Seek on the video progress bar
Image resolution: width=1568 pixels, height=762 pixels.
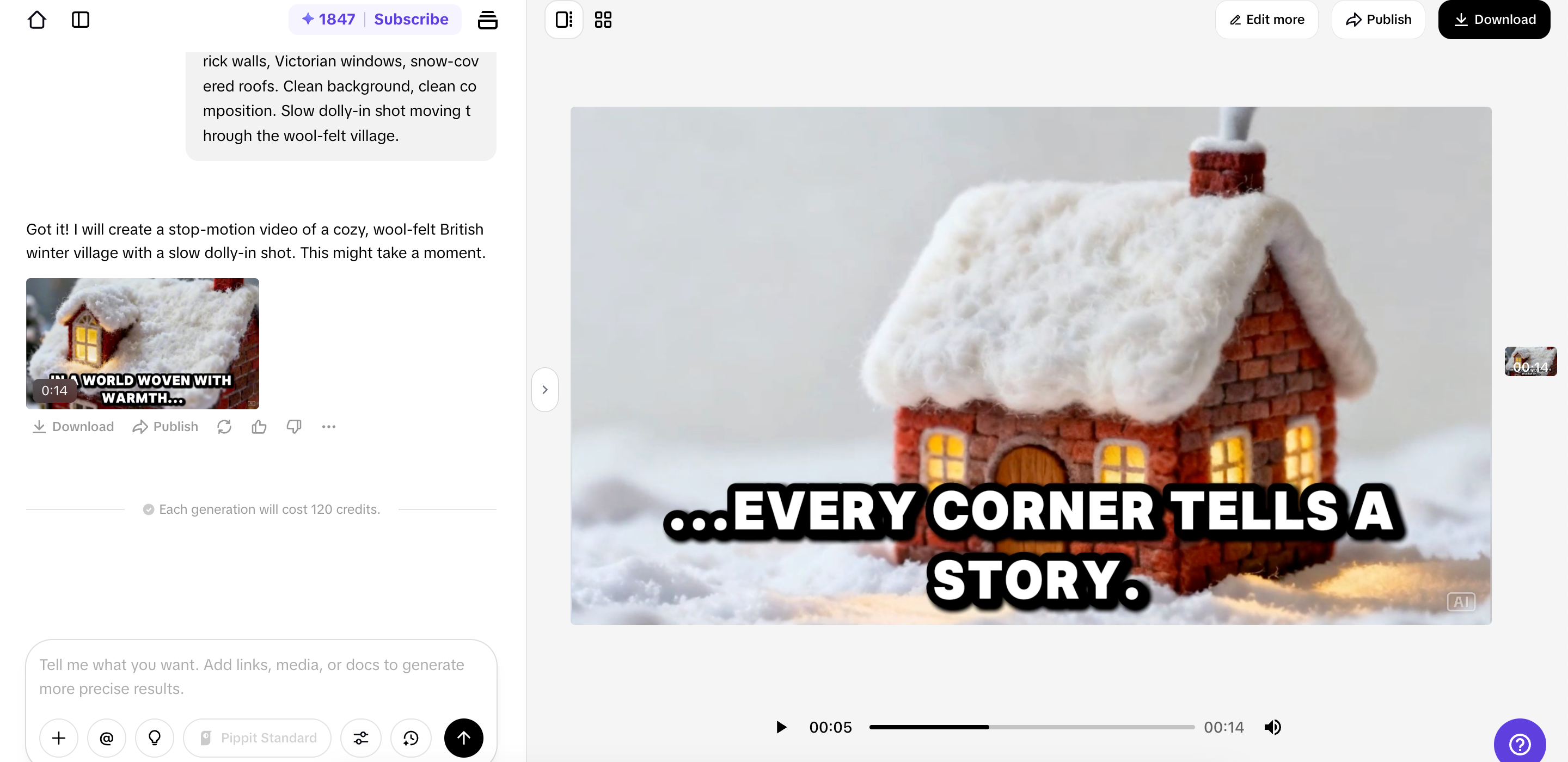(x=1032, y=727)
